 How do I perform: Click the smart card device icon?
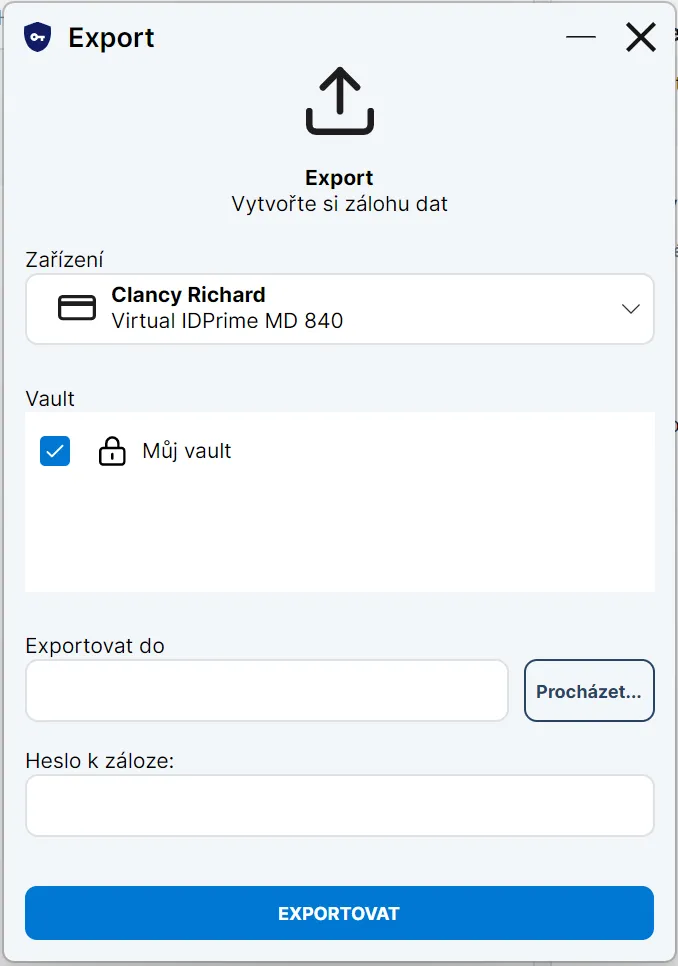77,307
